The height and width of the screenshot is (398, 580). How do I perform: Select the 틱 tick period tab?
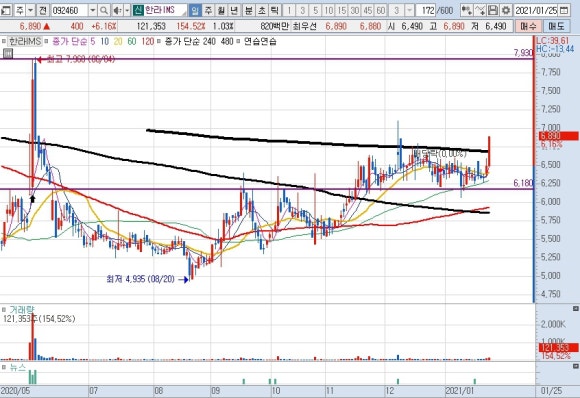tap(274, 10)
